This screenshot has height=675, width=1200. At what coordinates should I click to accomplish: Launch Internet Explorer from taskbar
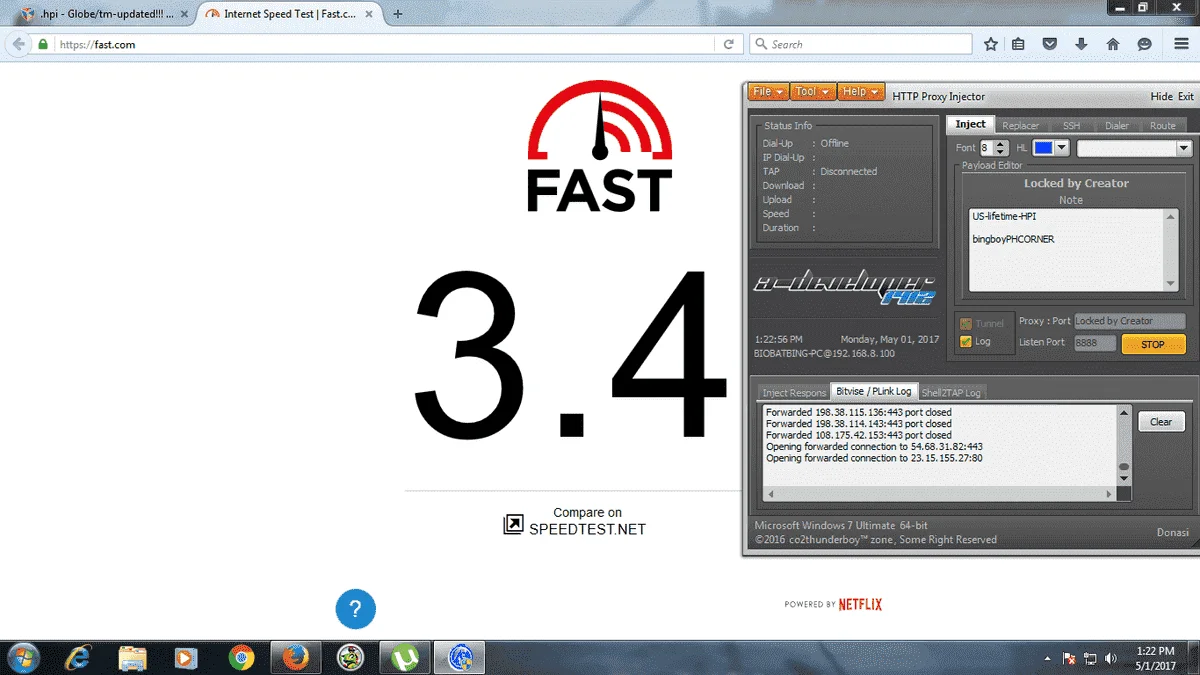pos(79,657)
